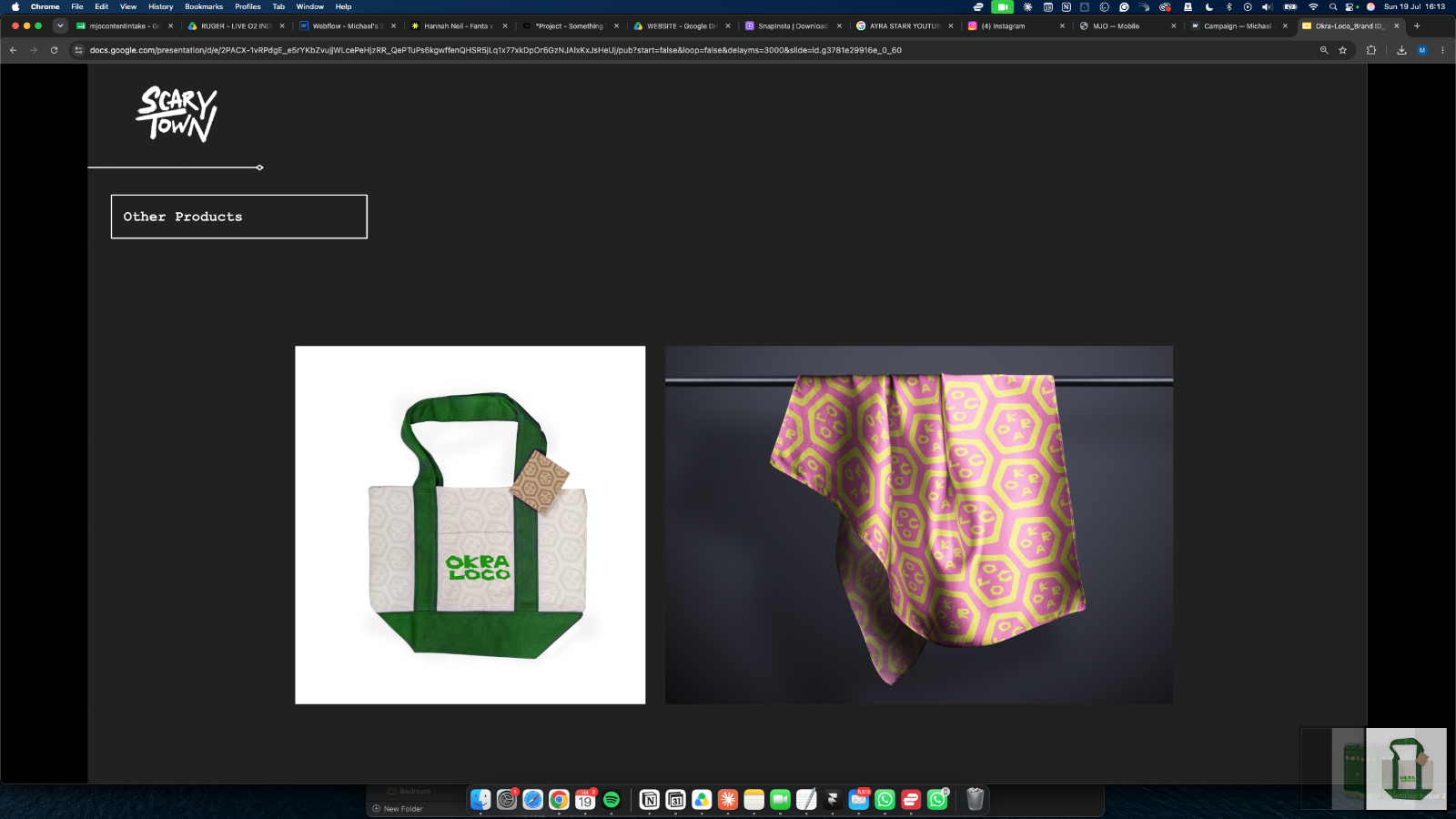Close the Okra-Loco_Brand ID tab
Image resolution: width=1456 pixels, height=819 pixels.
pos(1397,26)
